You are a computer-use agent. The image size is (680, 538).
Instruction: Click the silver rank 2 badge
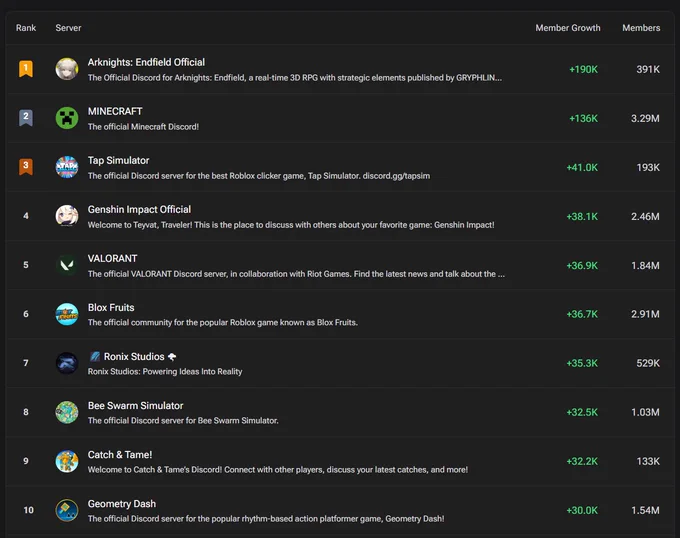[26, 118]
